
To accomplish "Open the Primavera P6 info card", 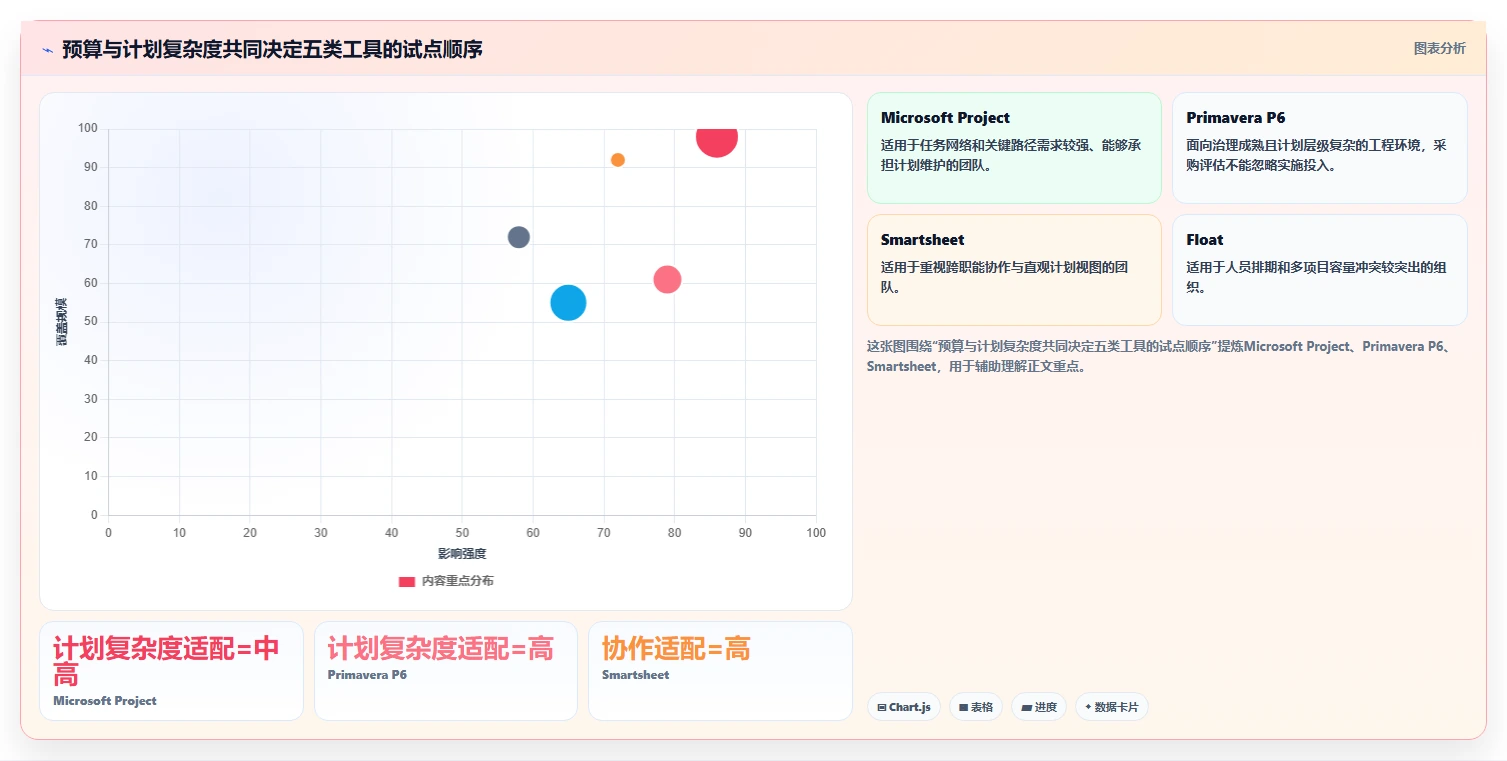I will (x=1319, y=148).
